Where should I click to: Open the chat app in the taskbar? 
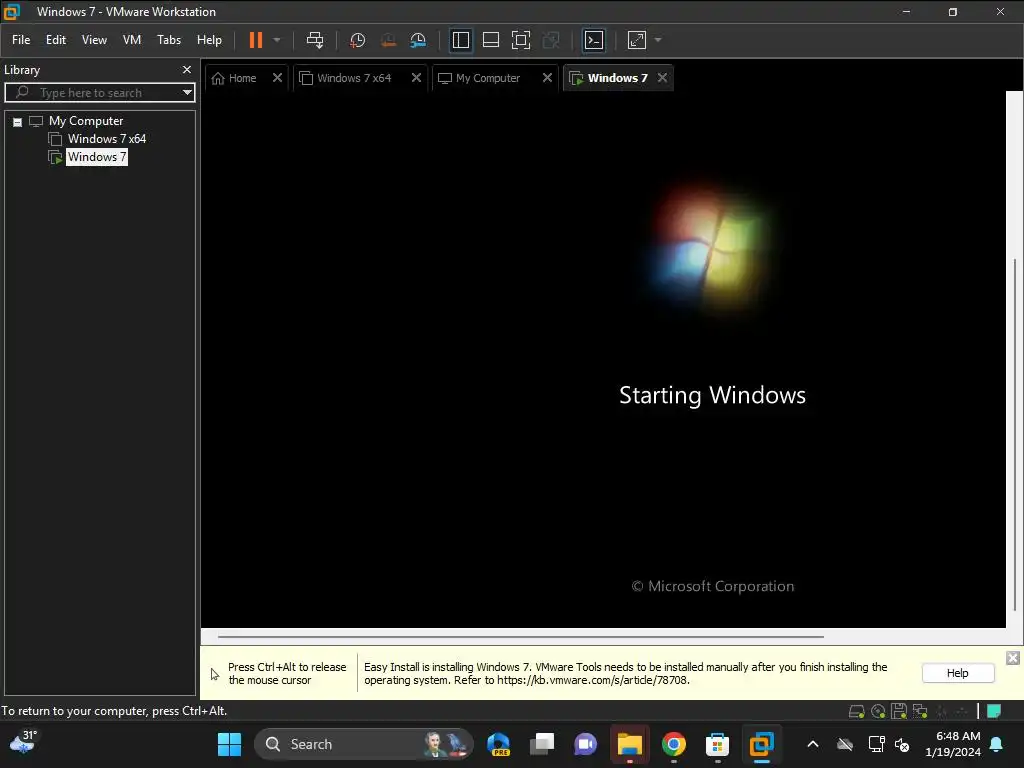coord(585,744)
